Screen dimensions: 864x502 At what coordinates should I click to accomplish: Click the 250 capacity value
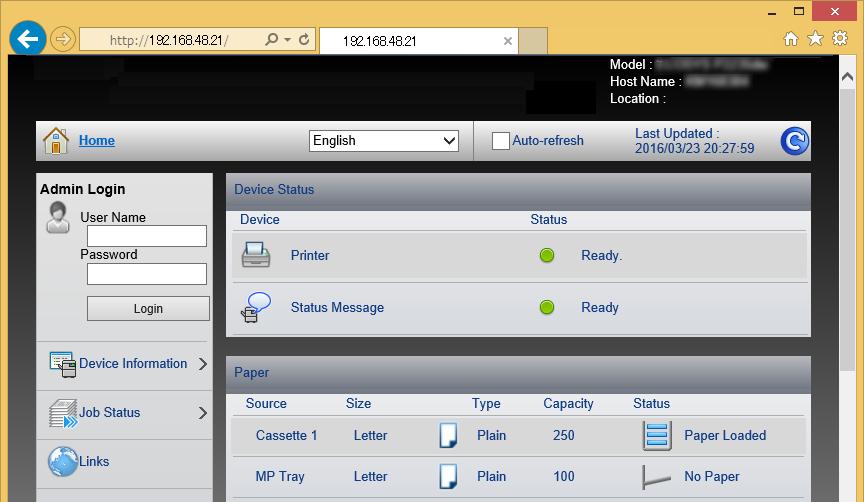pyautogui.click(x=564, y=435)
